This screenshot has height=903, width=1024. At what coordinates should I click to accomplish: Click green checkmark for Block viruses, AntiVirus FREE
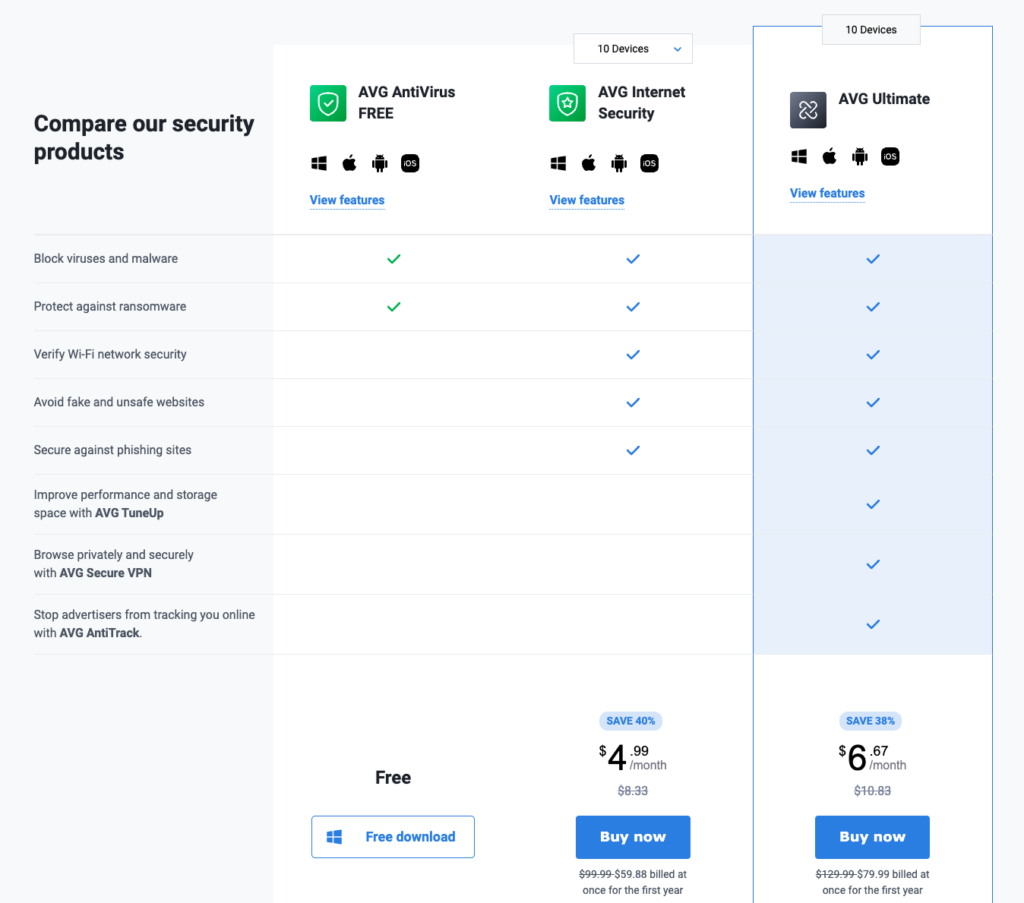pyautogui.click(x=394, y=259)
